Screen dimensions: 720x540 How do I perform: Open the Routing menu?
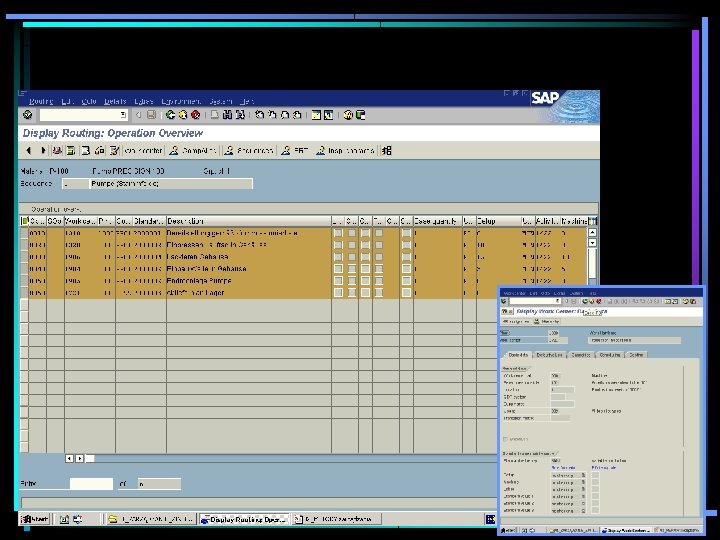41,101
